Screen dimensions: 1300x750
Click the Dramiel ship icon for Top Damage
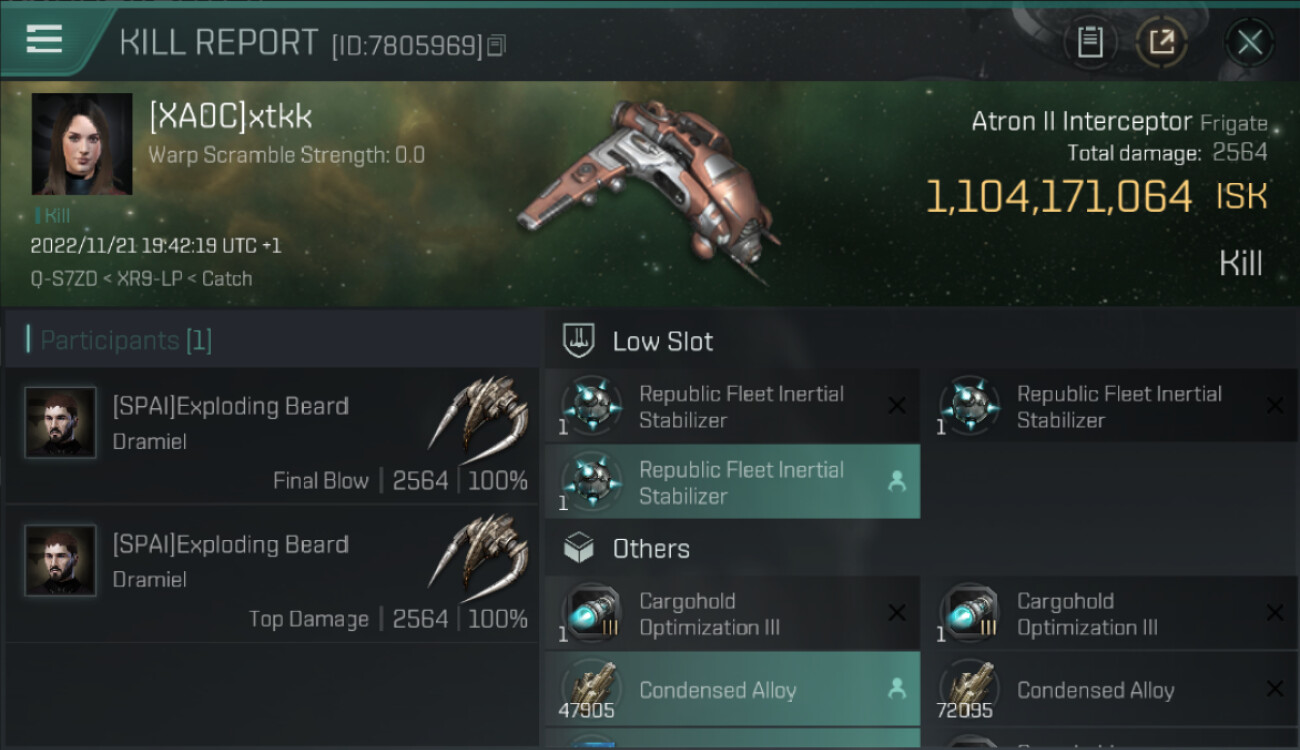(480, 553)
